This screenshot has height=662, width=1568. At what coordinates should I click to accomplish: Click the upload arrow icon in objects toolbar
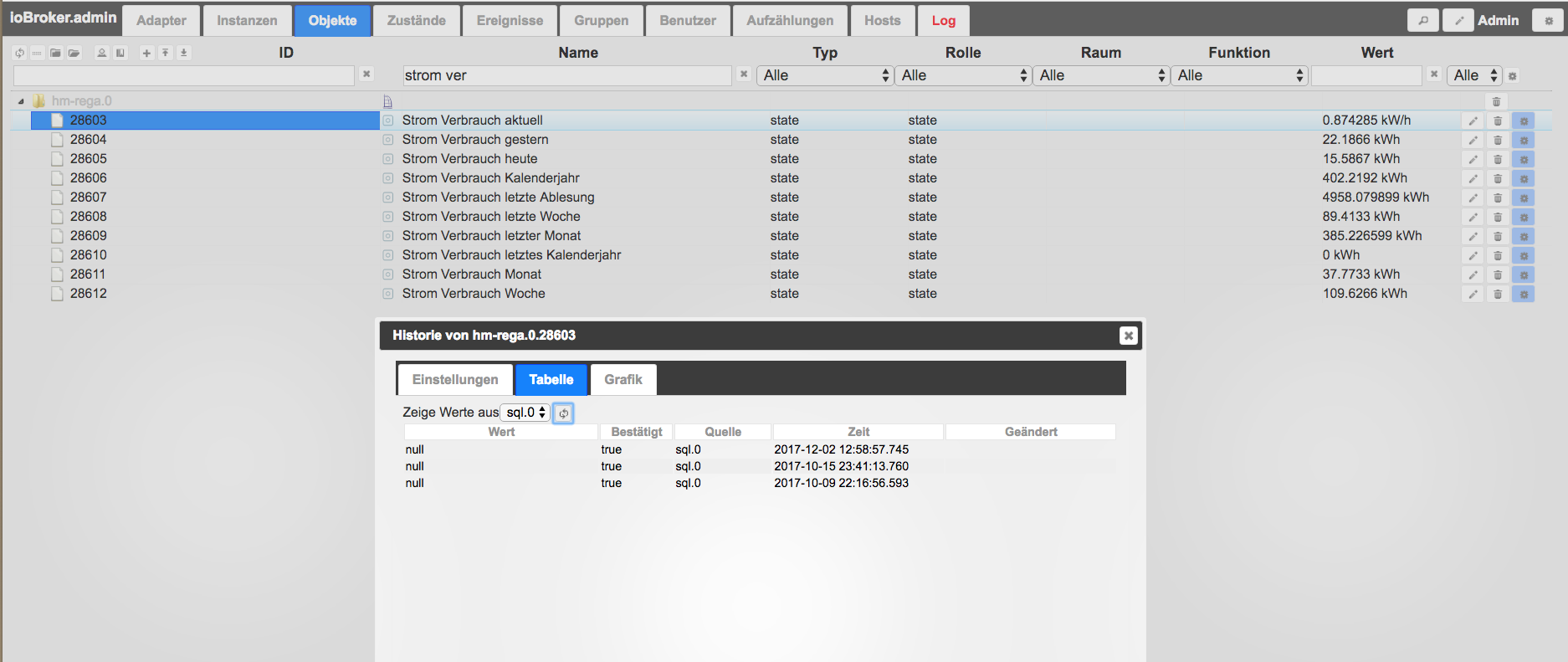pos(166,53)
